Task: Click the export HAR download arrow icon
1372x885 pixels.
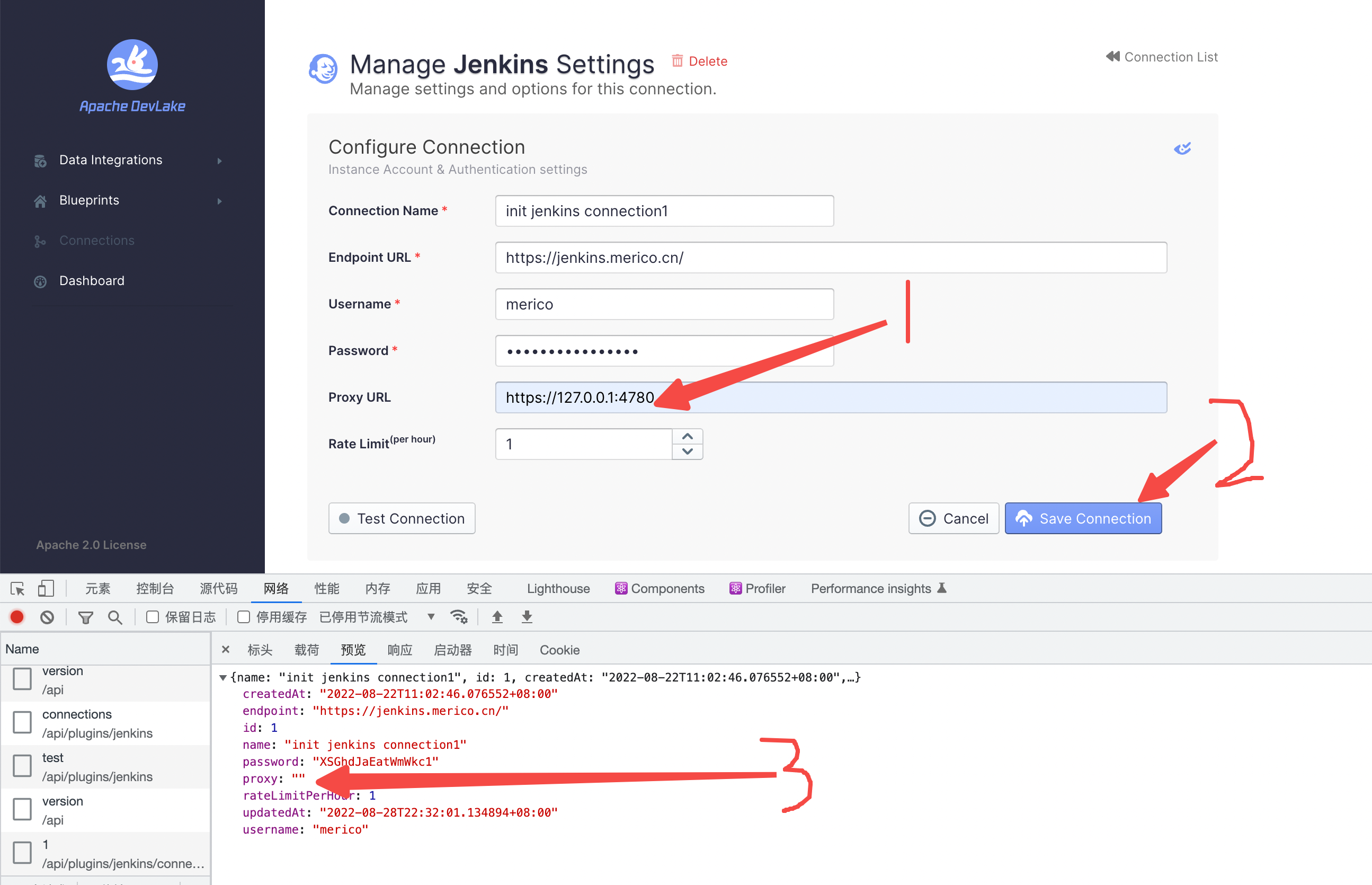Action: click(x=527, y=617)
